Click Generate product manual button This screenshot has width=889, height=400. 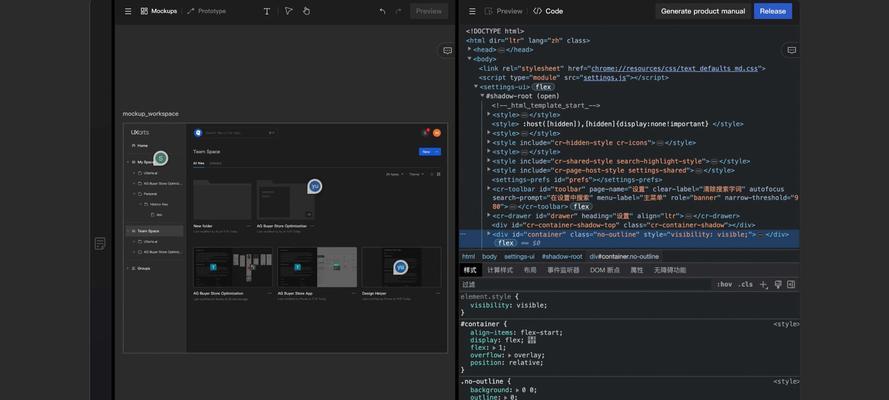703,11
